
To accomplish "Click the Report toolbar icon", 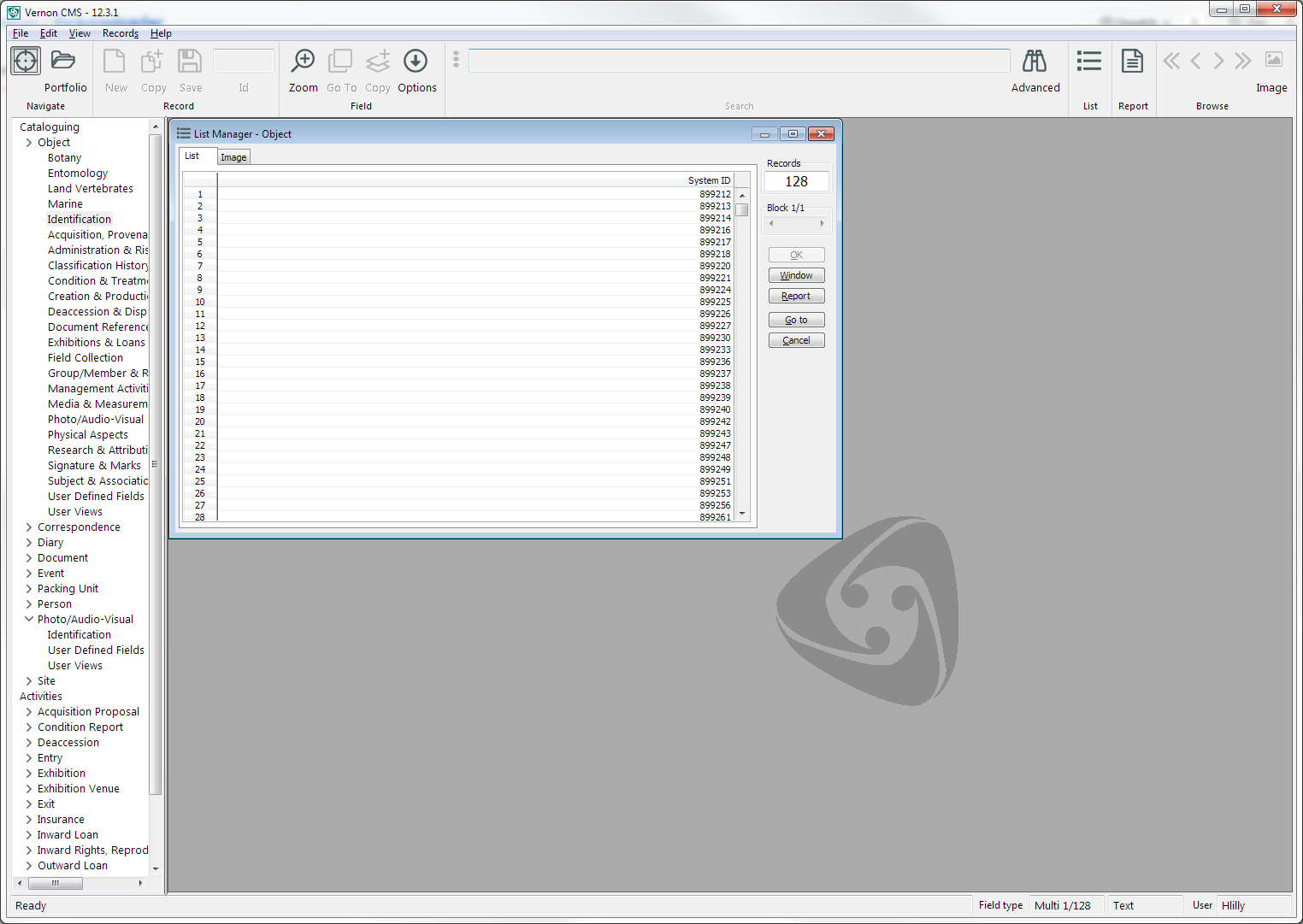I will tap(1133, 61).
